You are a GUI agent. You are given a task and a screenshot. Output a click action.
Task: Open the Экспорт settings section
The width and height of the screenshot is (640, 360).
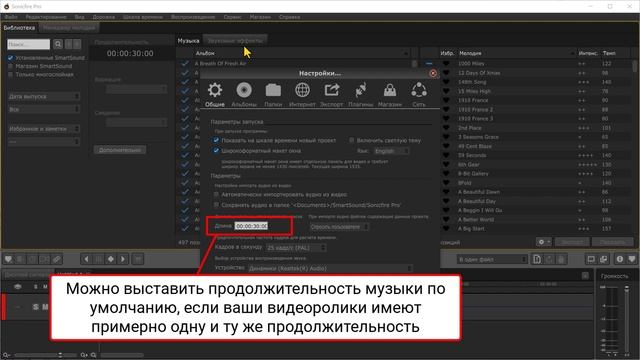coord(331,95)
